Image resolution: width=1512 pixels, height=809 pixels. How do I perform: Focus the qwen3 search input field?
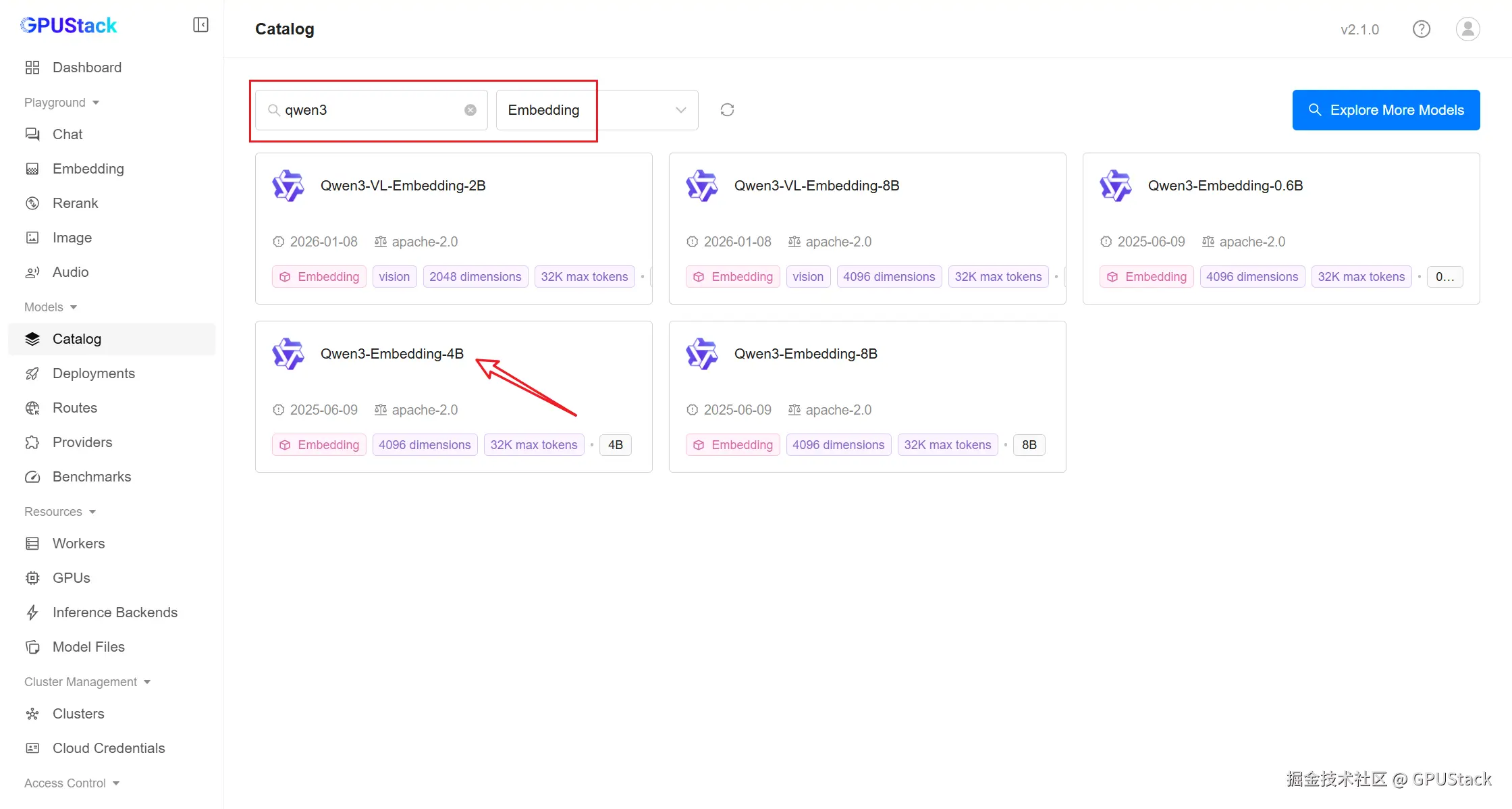coord(370,110)
